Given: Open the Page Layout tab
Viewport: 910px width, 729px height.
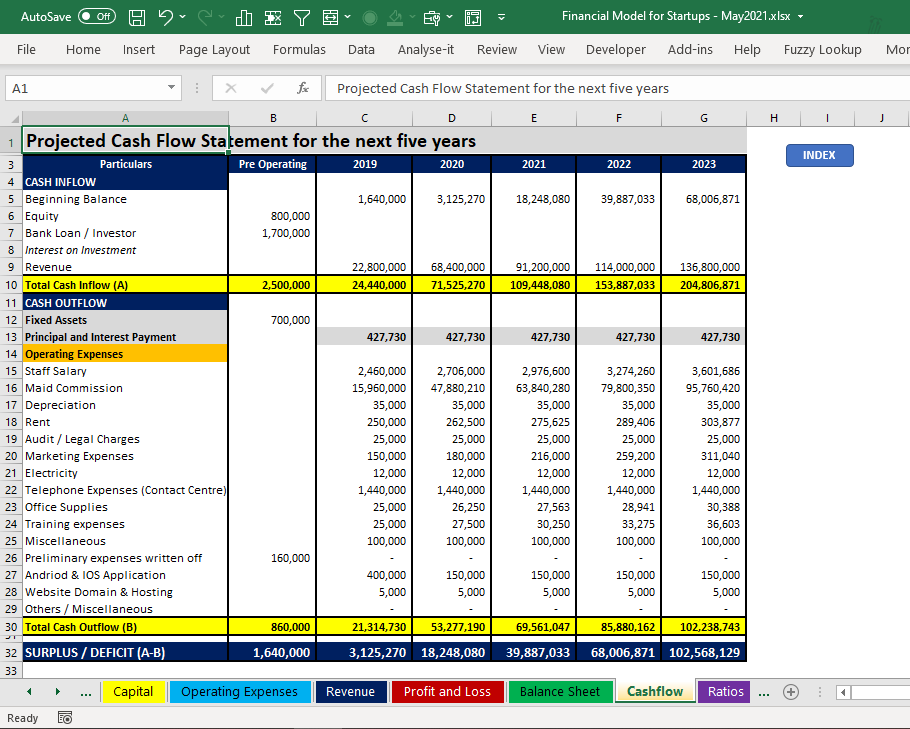Looking at the screenshot, I should 214,50.
